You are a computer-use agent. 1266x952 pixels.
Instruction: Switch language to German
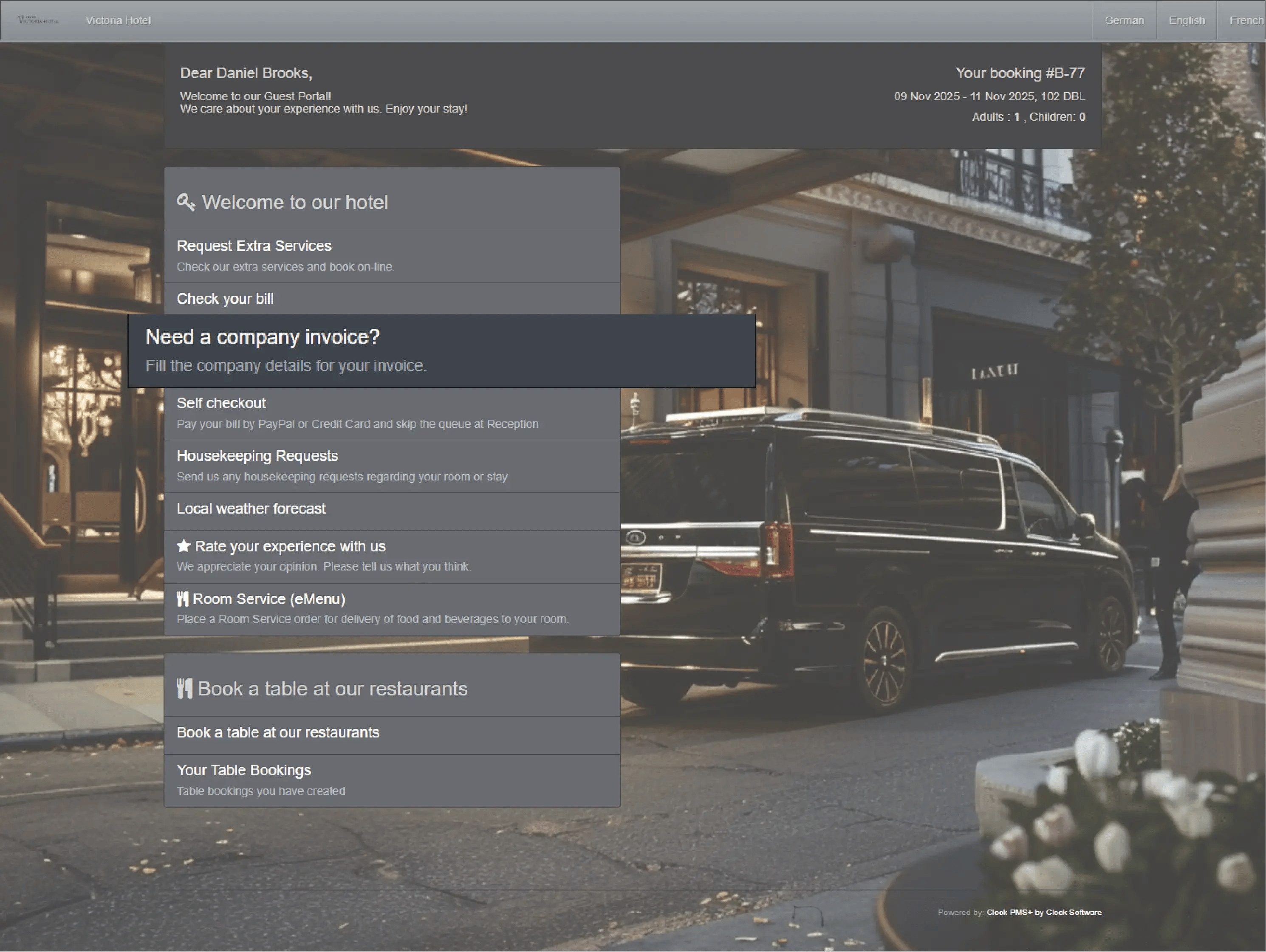1124,21
